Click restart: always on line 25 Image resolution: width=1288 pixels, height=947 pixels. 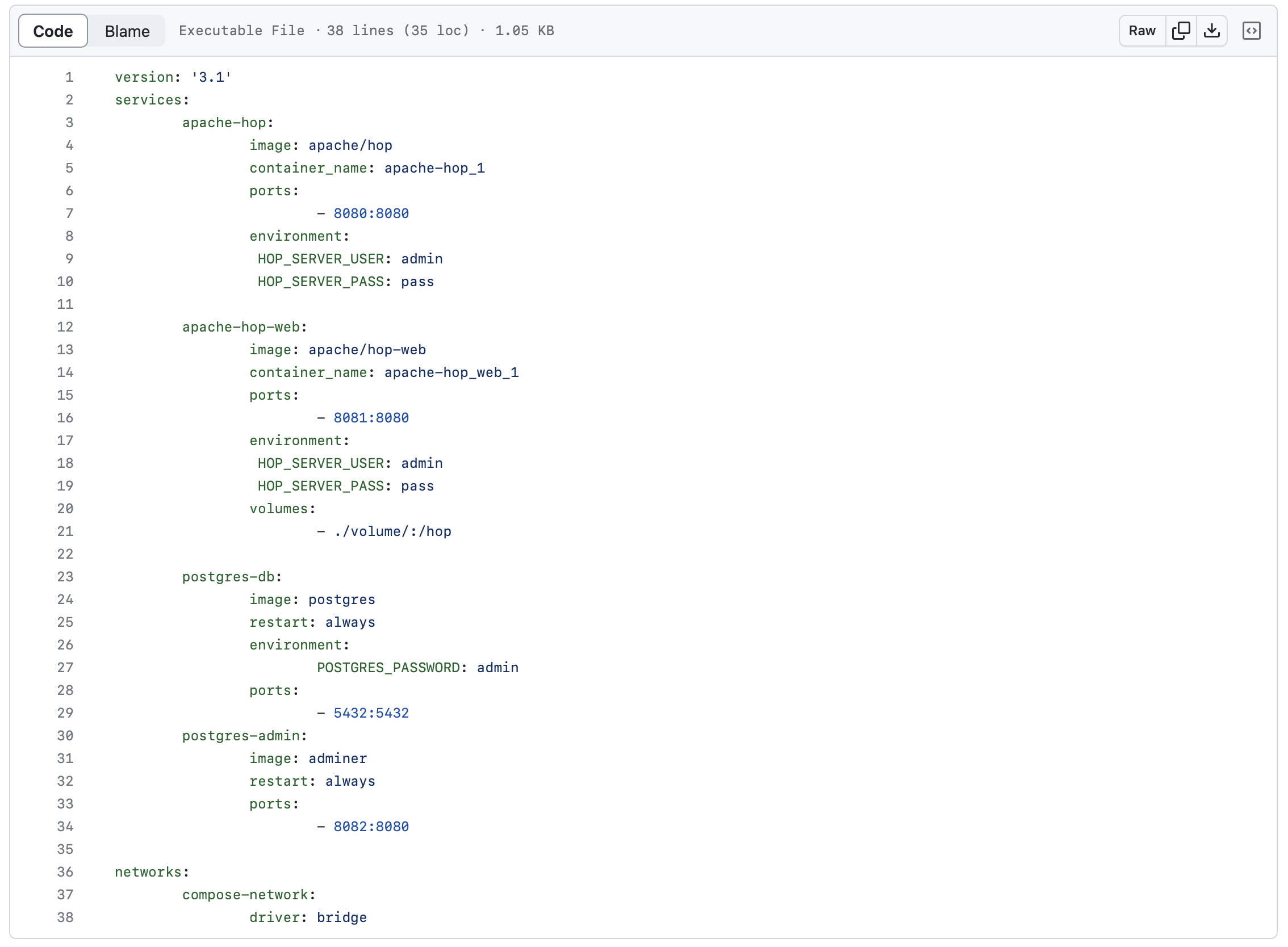[x=312, y=622]
